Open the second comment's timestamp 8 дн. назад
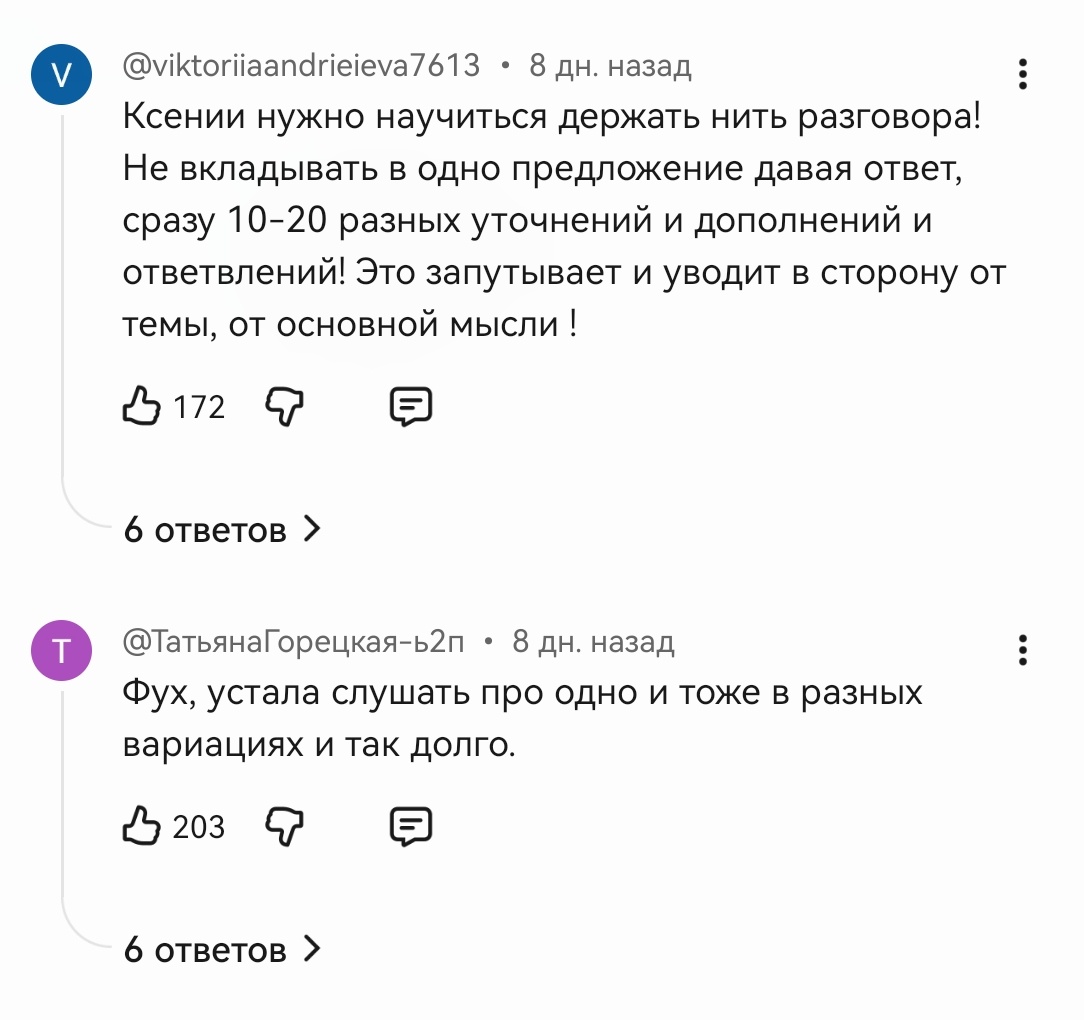 pyautogui.click(x=591, y=643)
